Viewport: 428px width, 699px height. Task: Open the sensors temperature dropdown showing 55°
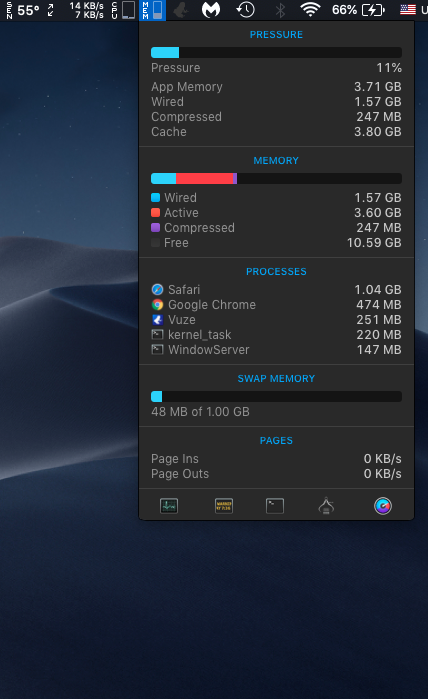pyautogui.click(x=23, y=10)
